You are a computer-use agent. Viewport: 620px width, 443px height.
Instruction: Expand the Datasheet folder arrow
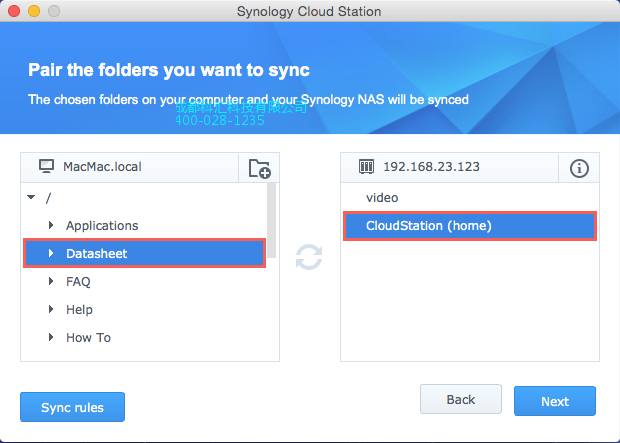(51, 254)
